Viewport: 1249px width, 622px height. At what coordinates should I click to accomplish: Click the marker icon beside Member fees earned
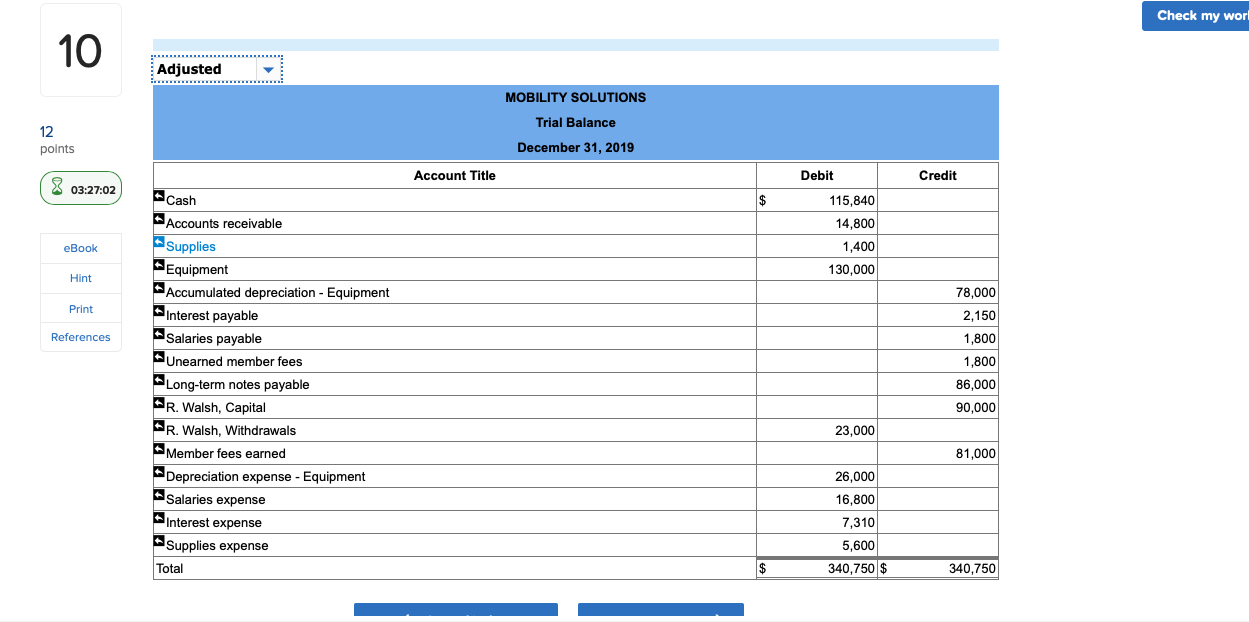click(157, 448)
